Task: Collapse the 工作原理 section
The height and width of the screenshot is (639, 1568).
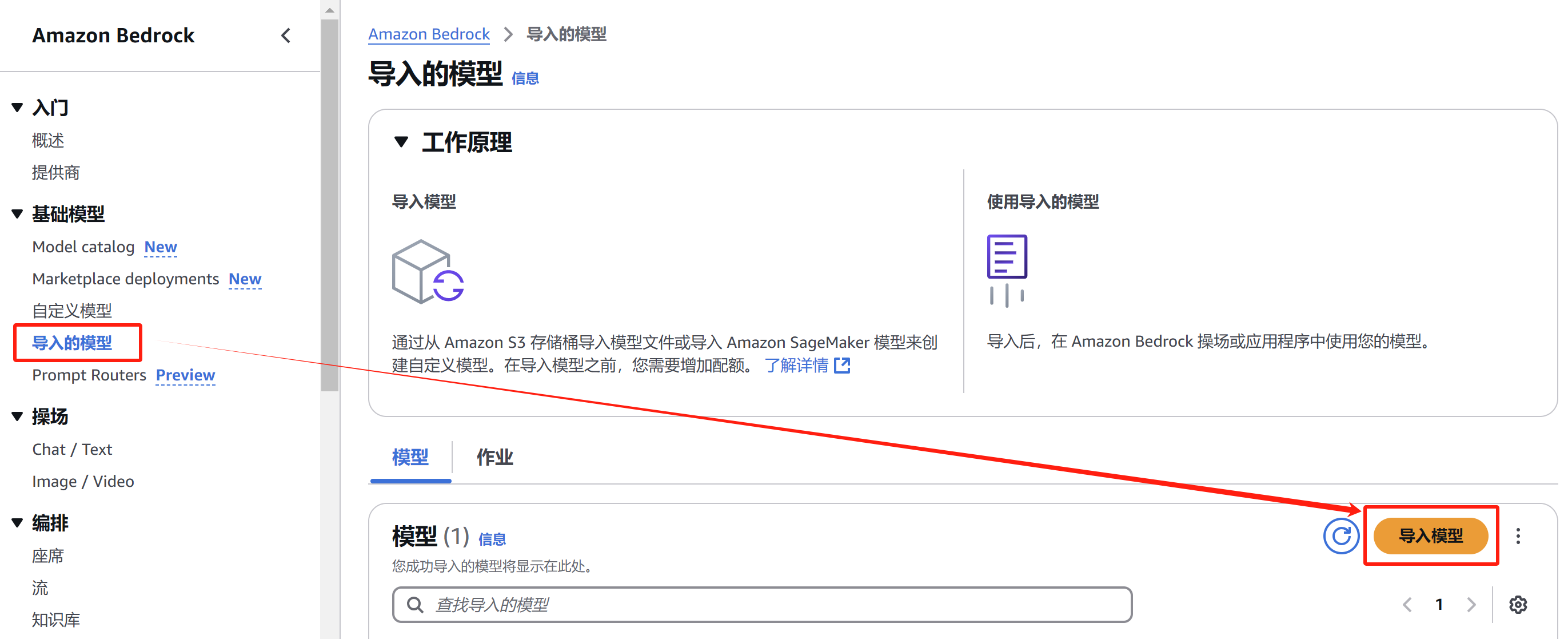Action: coord(401,142)
